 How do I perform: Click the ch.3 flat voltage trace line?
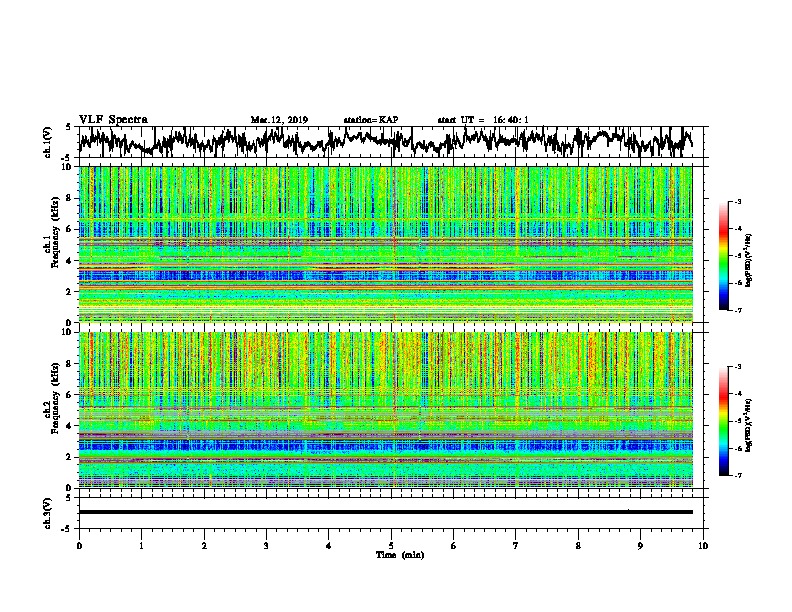click(x=386, y=512)
